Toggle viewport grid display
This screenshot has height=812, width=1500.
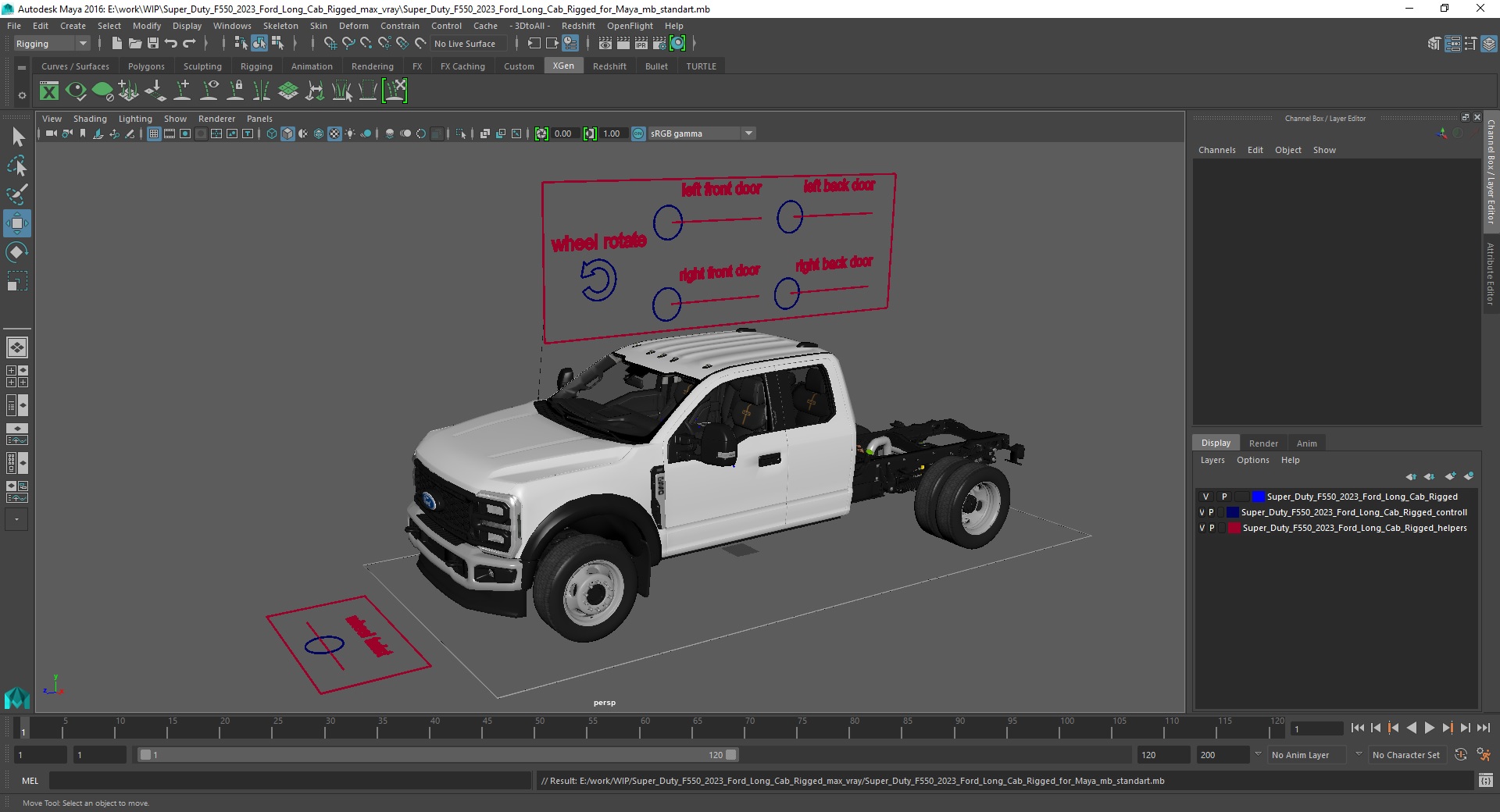[154, 134]
